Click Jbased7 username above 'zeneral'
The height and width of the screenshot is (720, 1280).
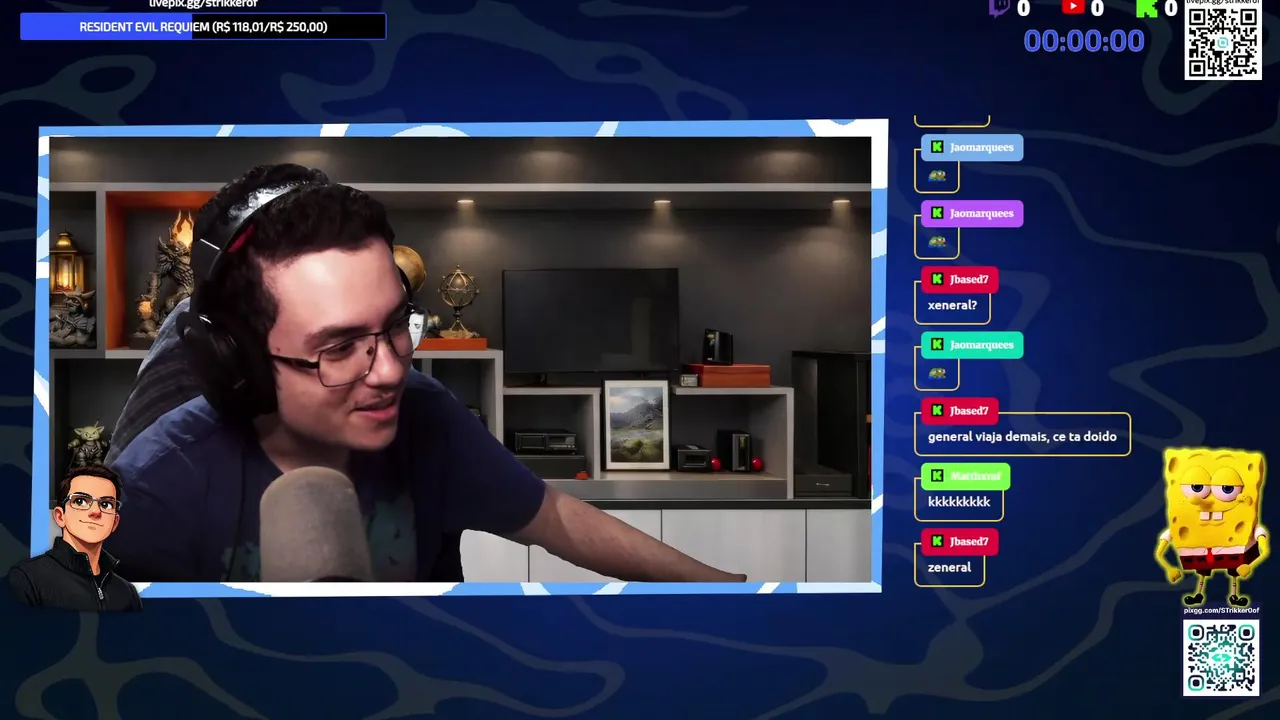[969, 542]
